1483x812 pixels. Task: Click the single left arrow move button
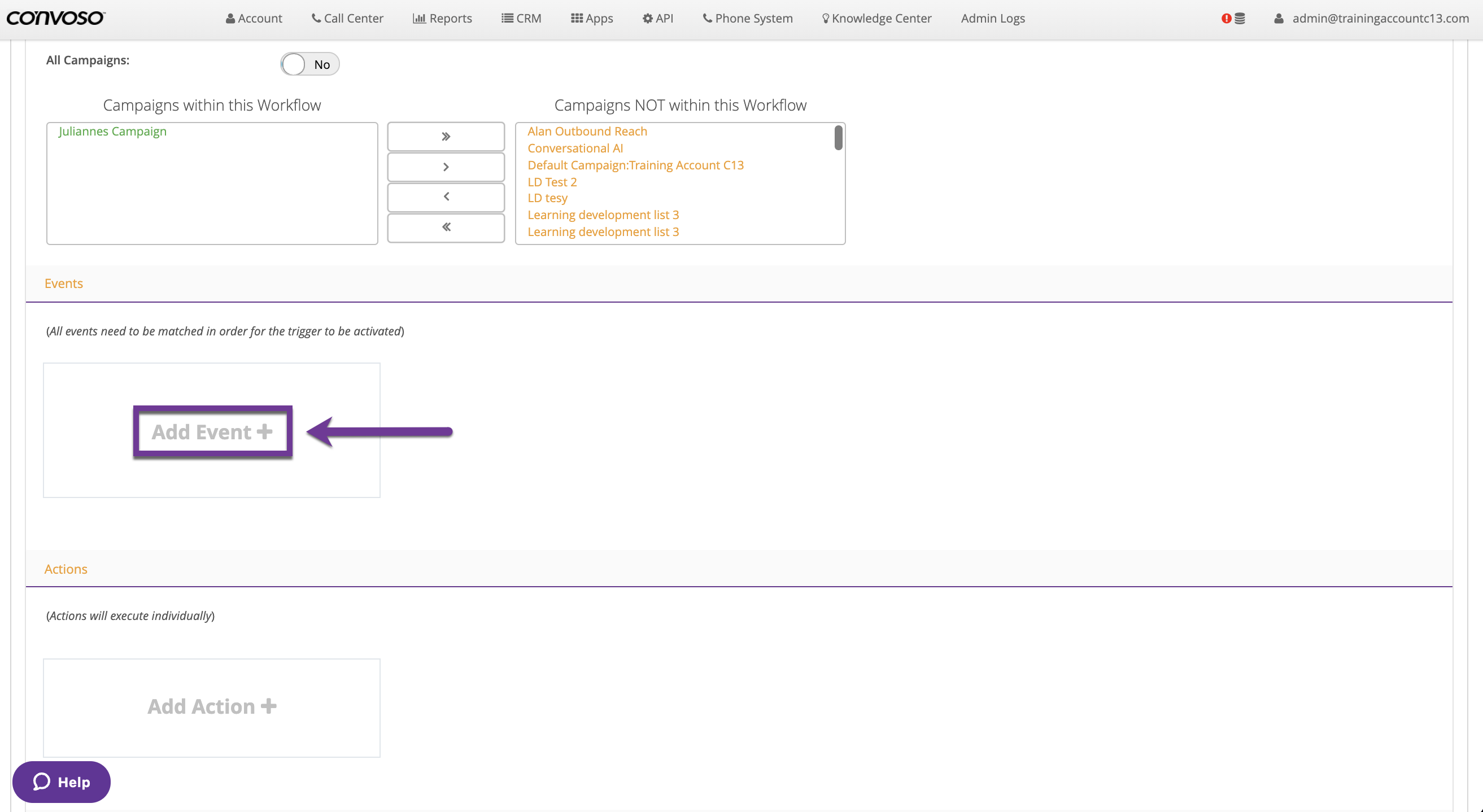[x=446, y=197]
